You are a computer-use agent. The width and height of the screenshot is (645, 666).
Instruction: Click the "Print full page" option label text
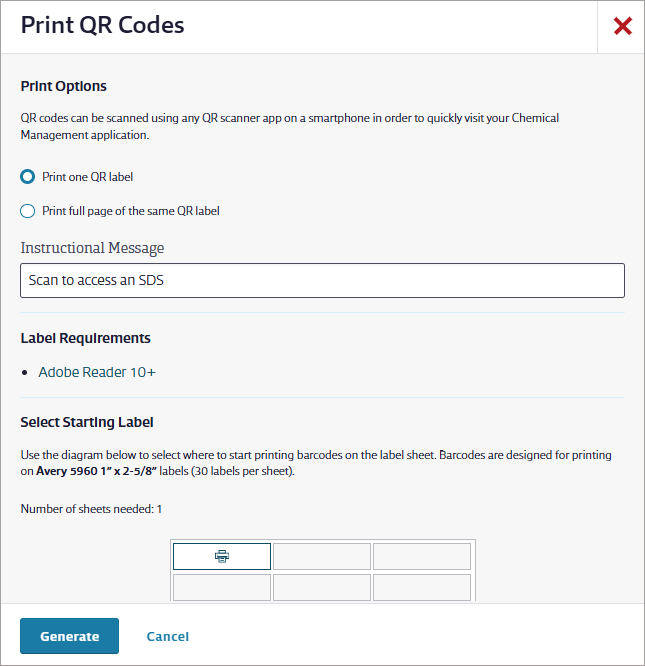[131, 211]
